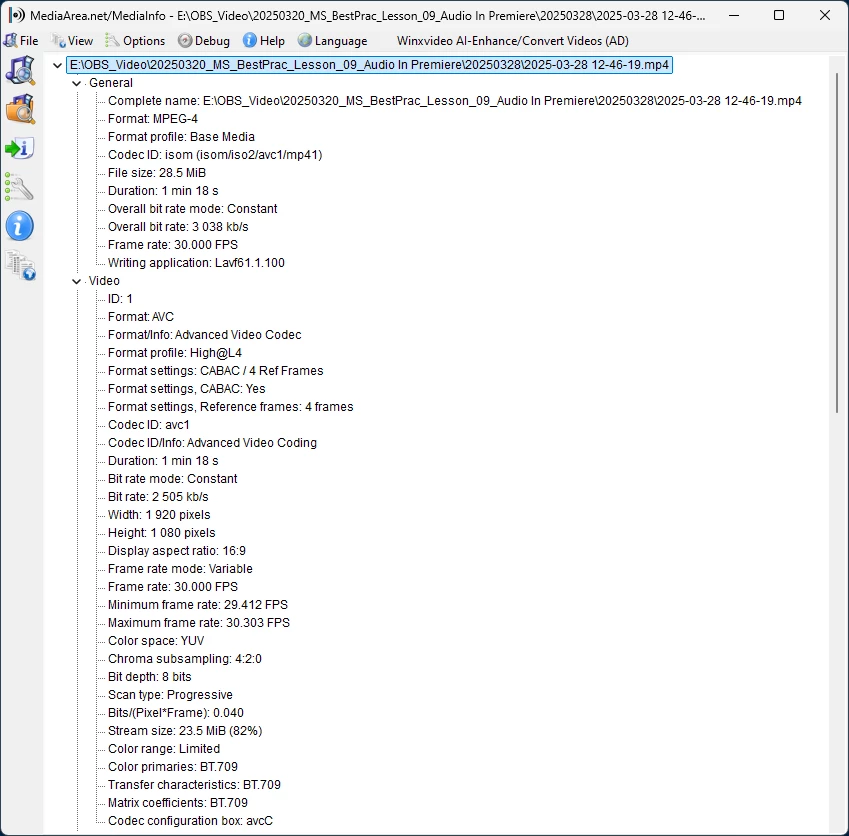This screenshot has height=836, width=849.
Task: Click the MediaInfo title bar app icon
Action: click(x=17, y=15)
